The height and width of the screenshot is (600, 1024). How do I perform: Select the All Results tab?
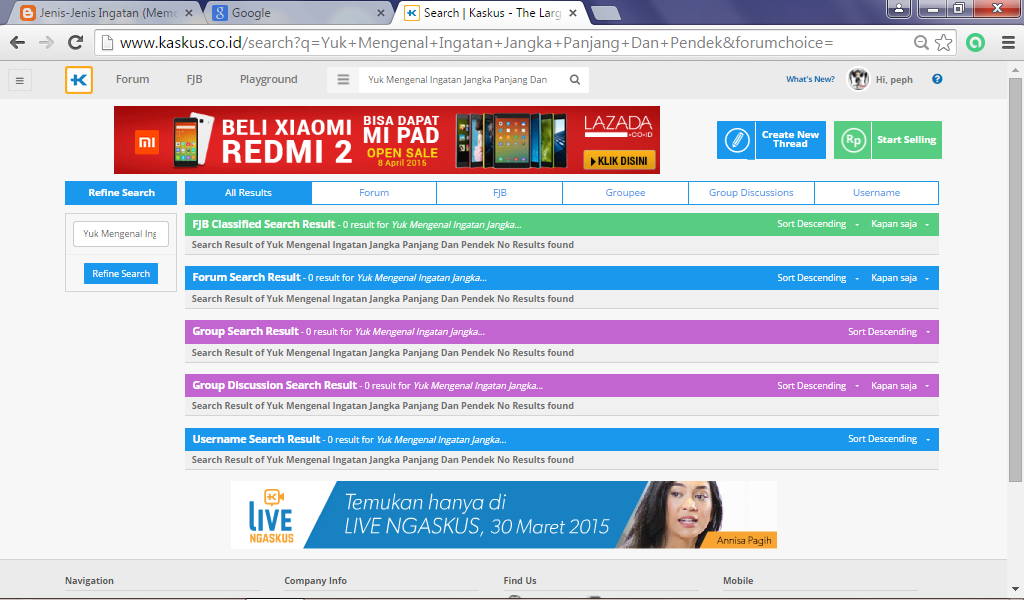248,193
